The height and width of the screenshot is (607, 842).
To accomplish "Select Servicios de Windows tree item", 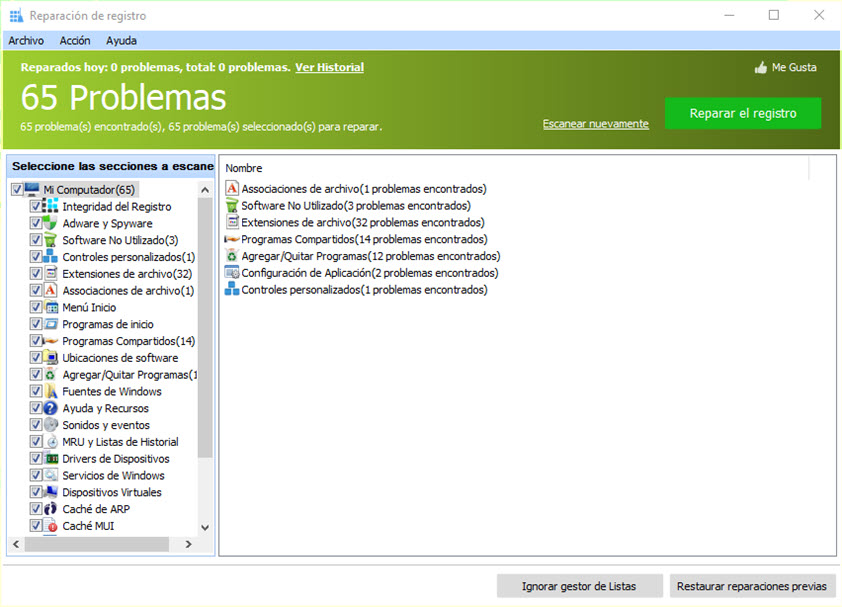I will point(113,475).
